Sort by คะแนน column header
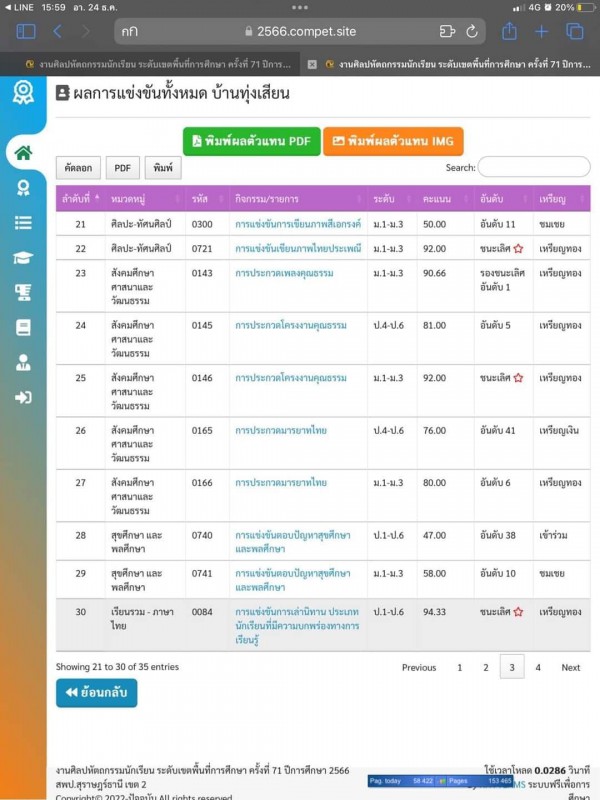 point(445,199)
